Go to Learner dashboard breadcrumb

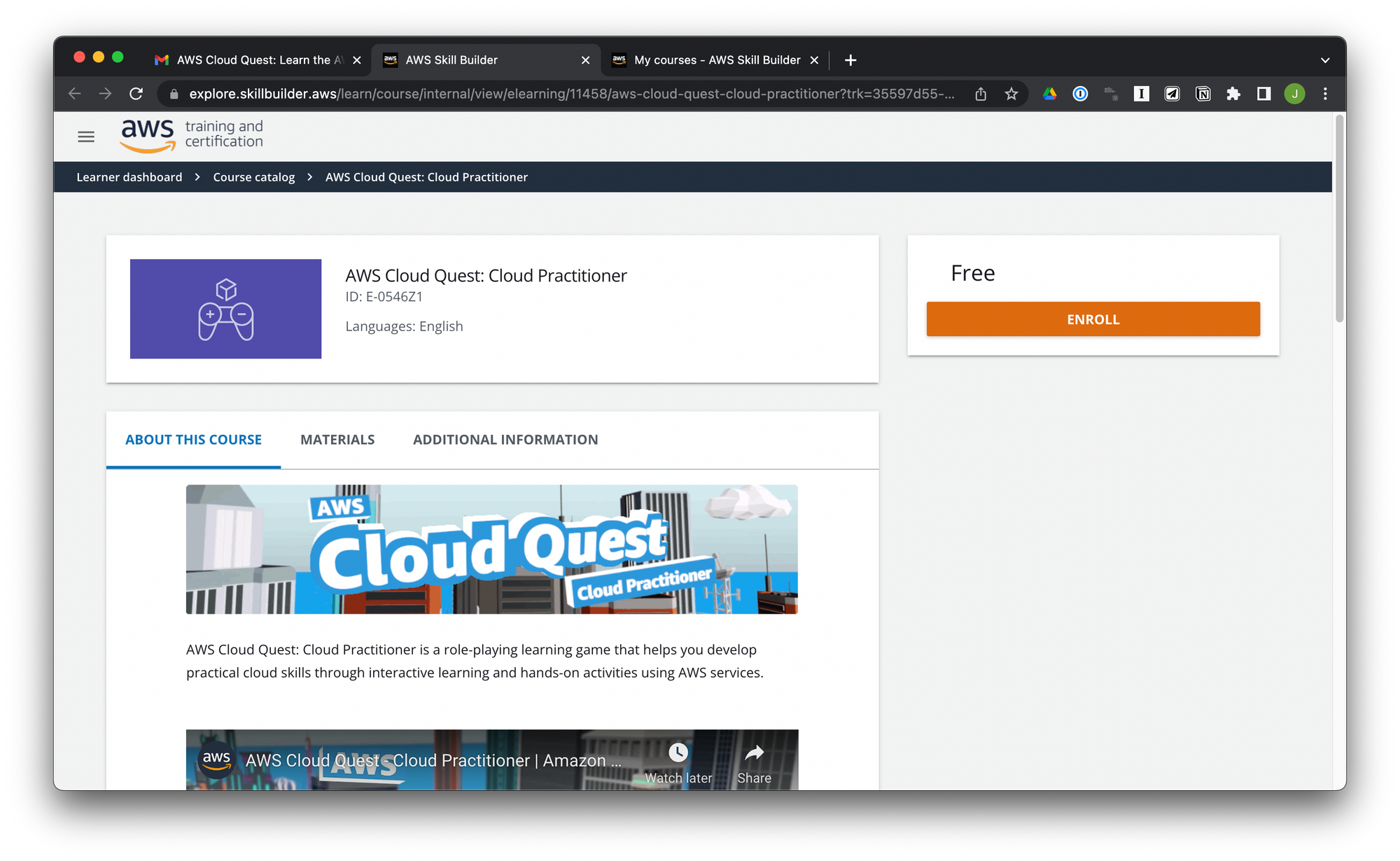129,177
